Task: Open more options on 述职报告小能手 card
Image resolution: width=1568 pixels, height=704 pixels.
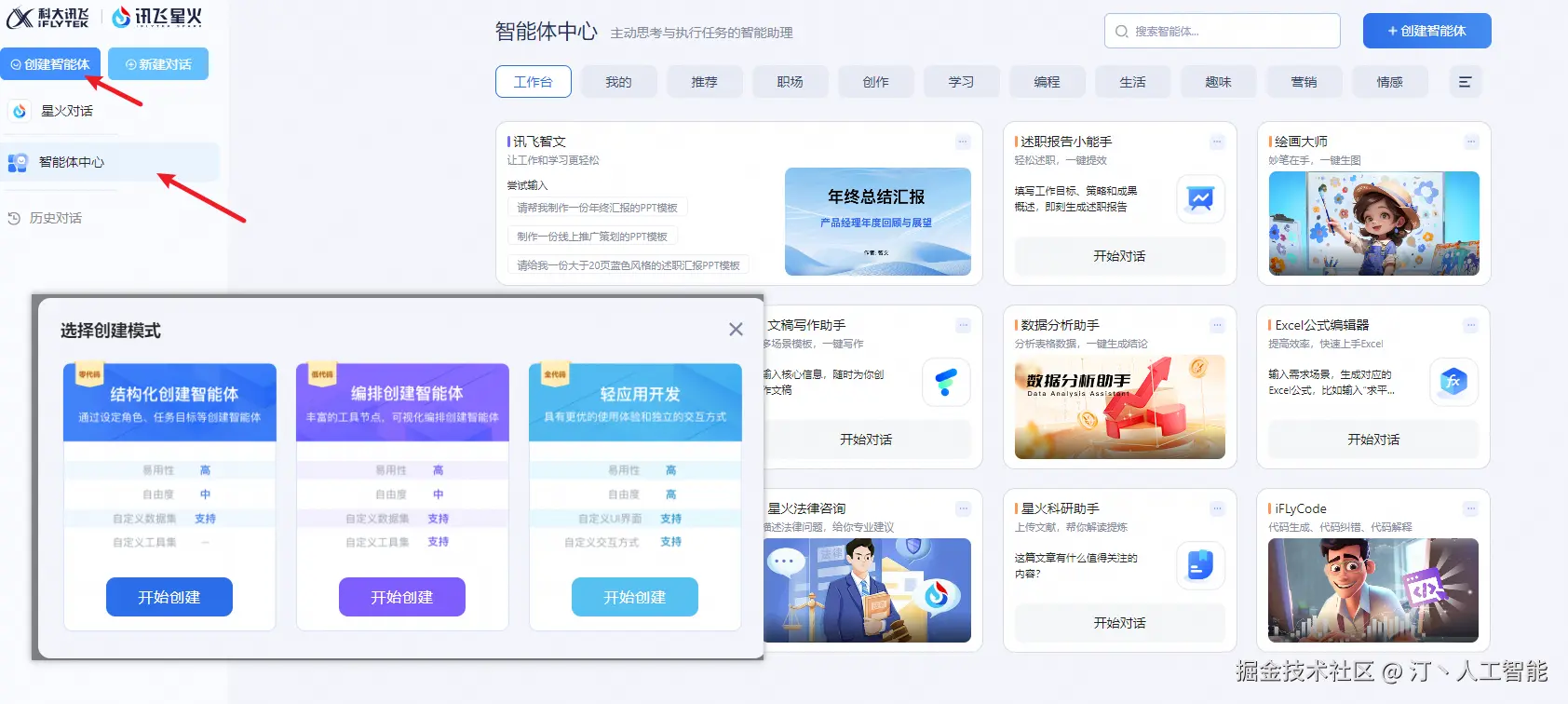Action: [1217, 142]
